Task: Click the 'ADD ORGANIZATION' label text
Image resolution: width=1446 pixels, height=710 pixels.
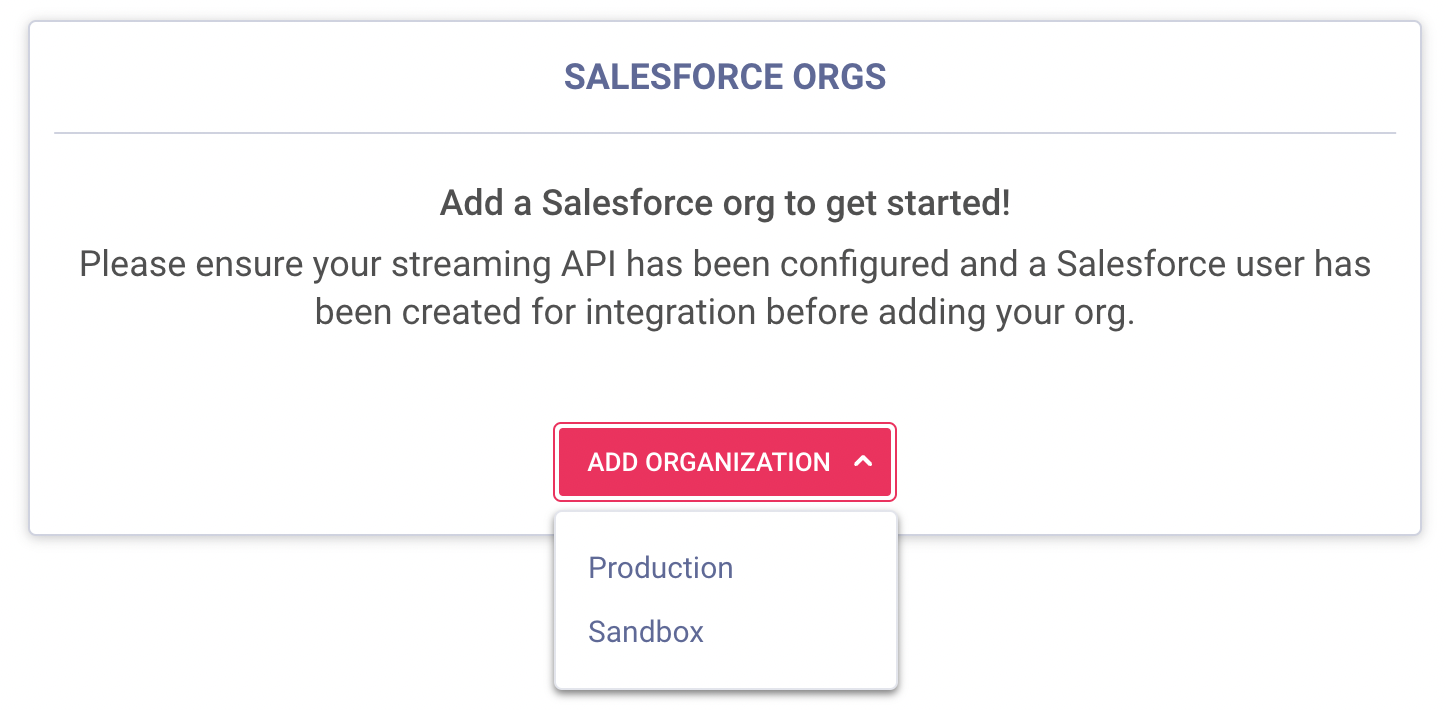Action: [x=708, y=462]
